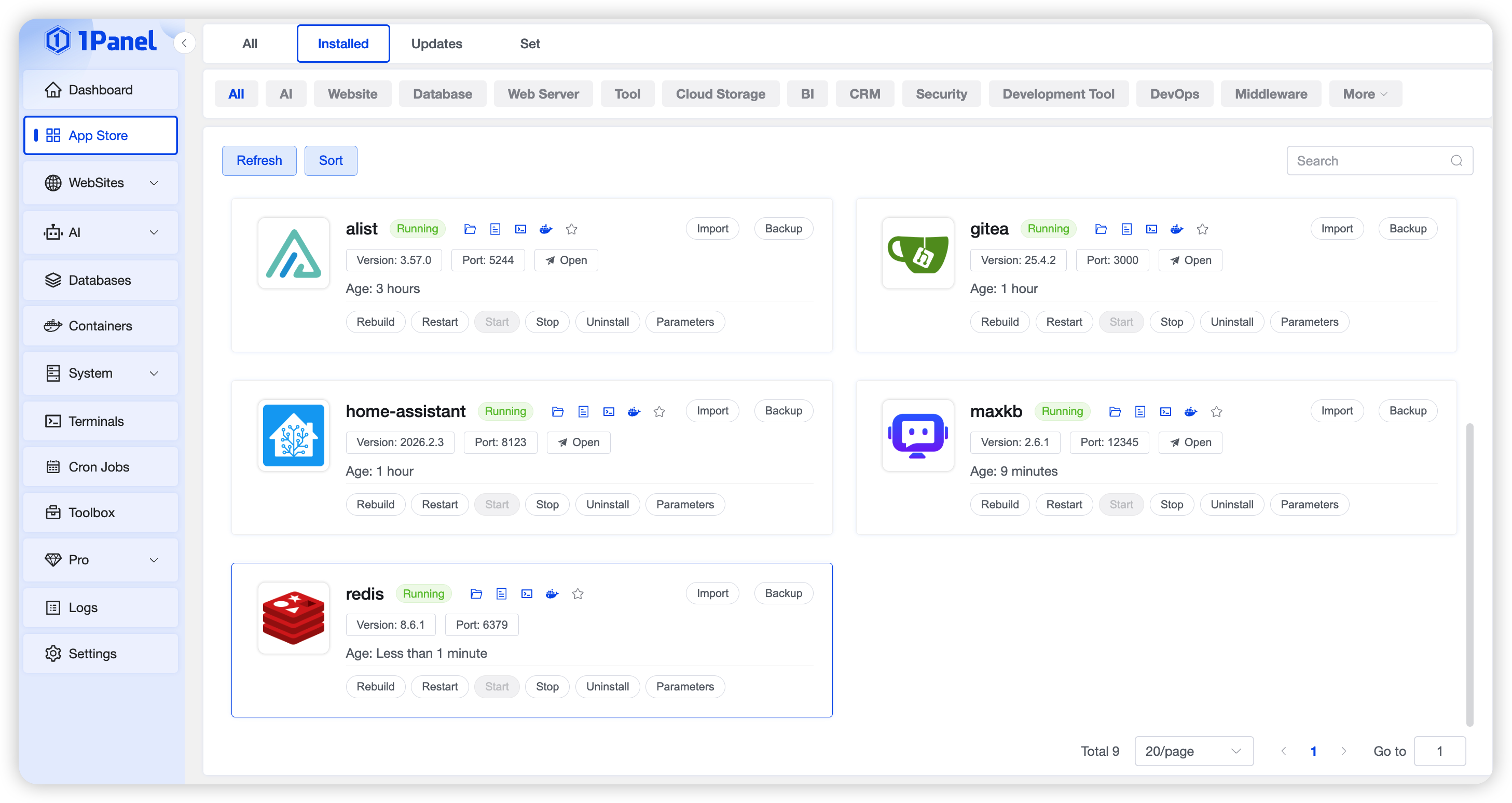The image size is (1512, 803).
Task: Click docker whale icon for redis
Action: click(x=552, y=593)
